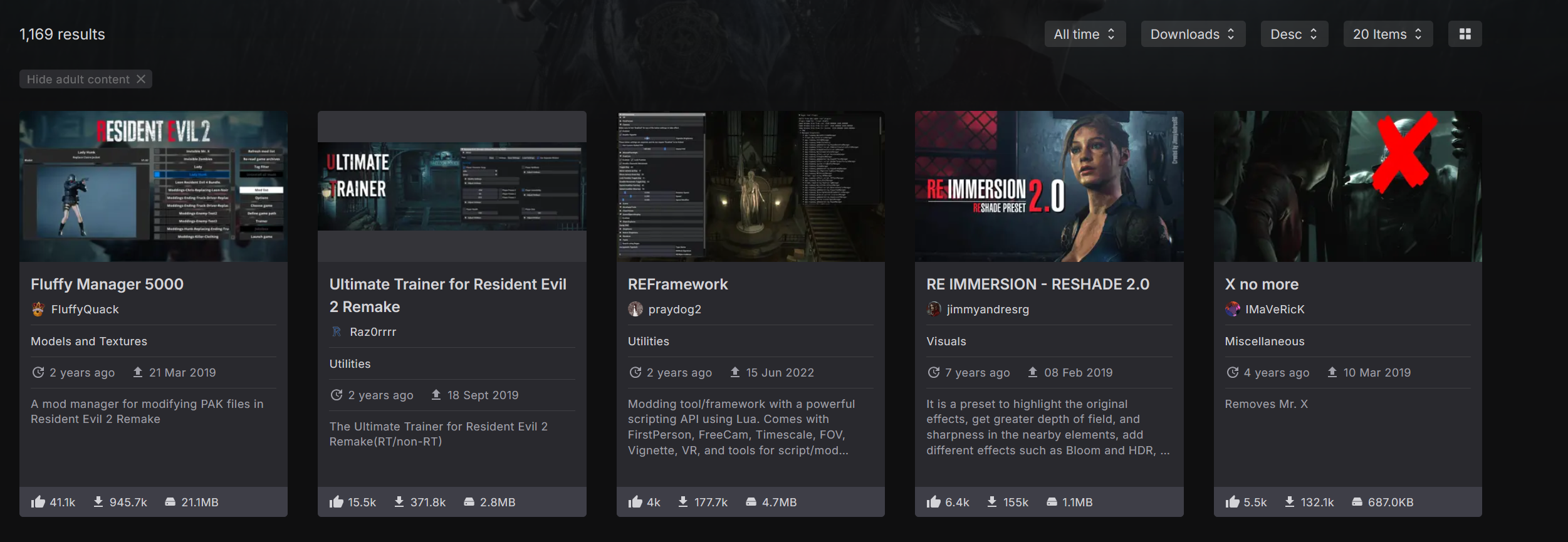Click file size icon beside 1.1MB

tap(1052, 502)
